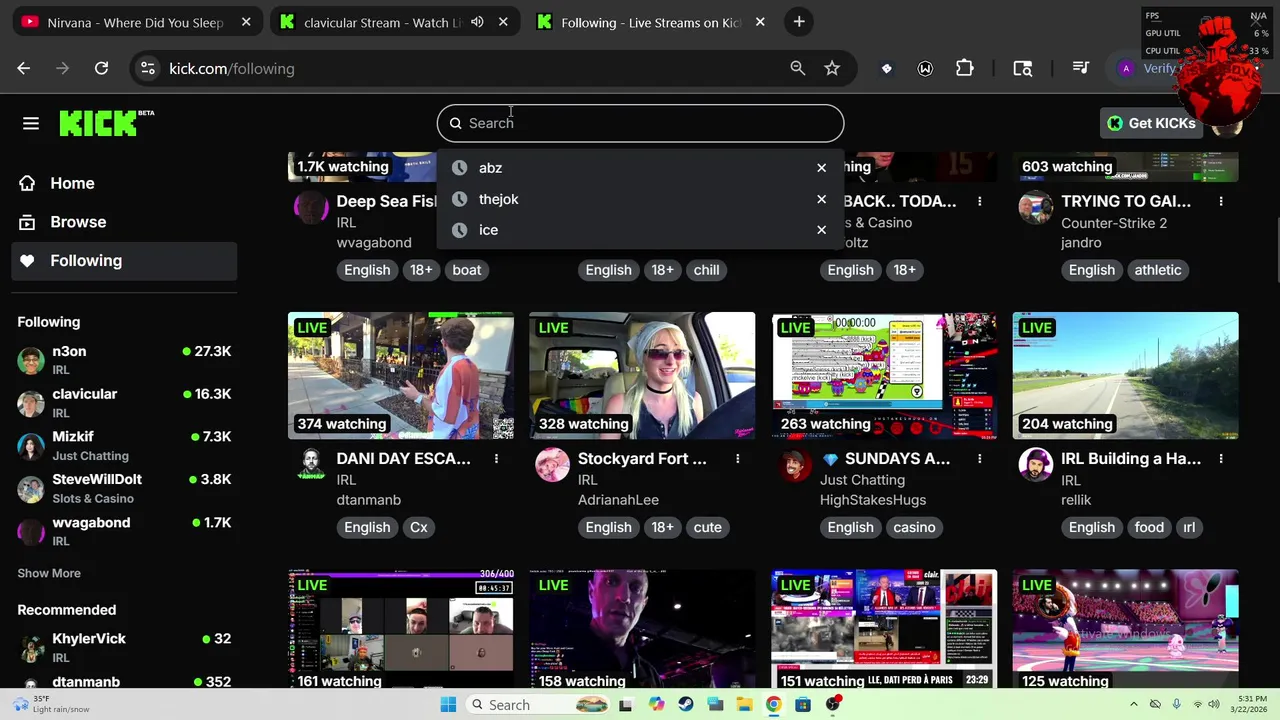Image resolution: width=1280 pixels, height=720 pixels.
Task: Open dtanmanb in Recommended list
Action: [x=124, y=682]
